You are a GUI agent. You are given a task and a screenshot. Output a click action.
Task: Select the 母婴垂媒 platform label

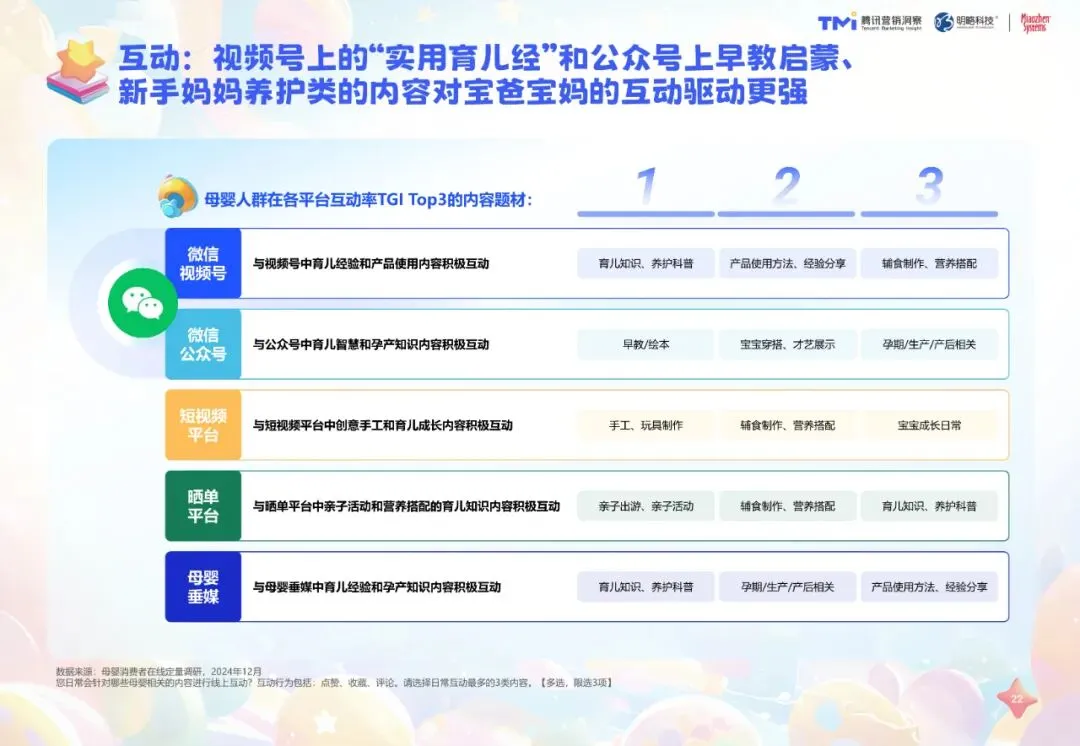[203, 587]
